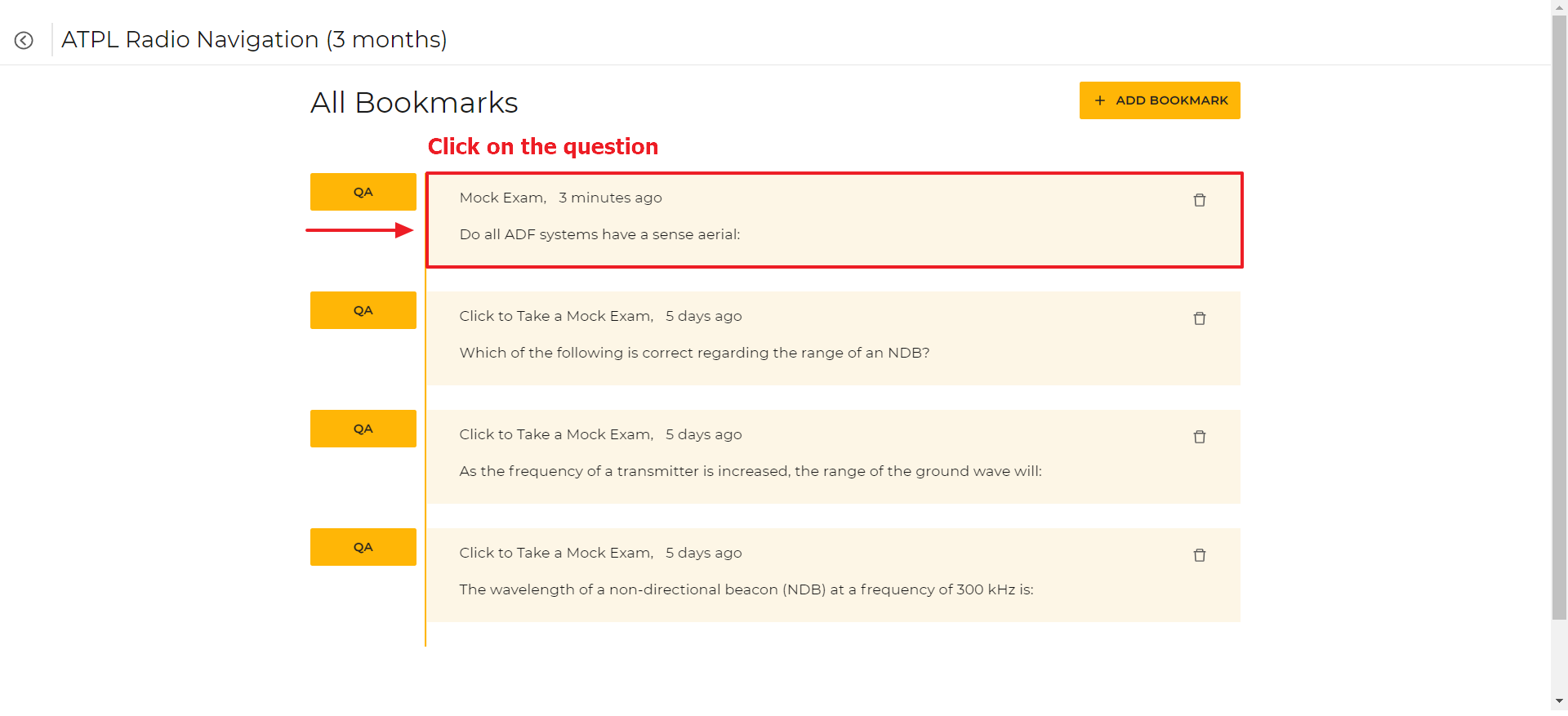
Task: Open QA for ground wave question
Action: (x=363, y=429)
